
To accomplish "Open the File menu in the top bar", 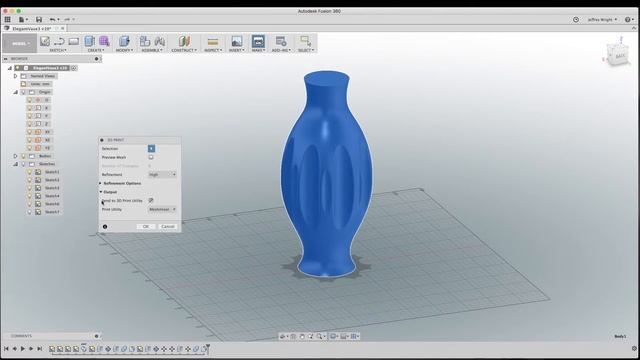I will tap(23, 19).
